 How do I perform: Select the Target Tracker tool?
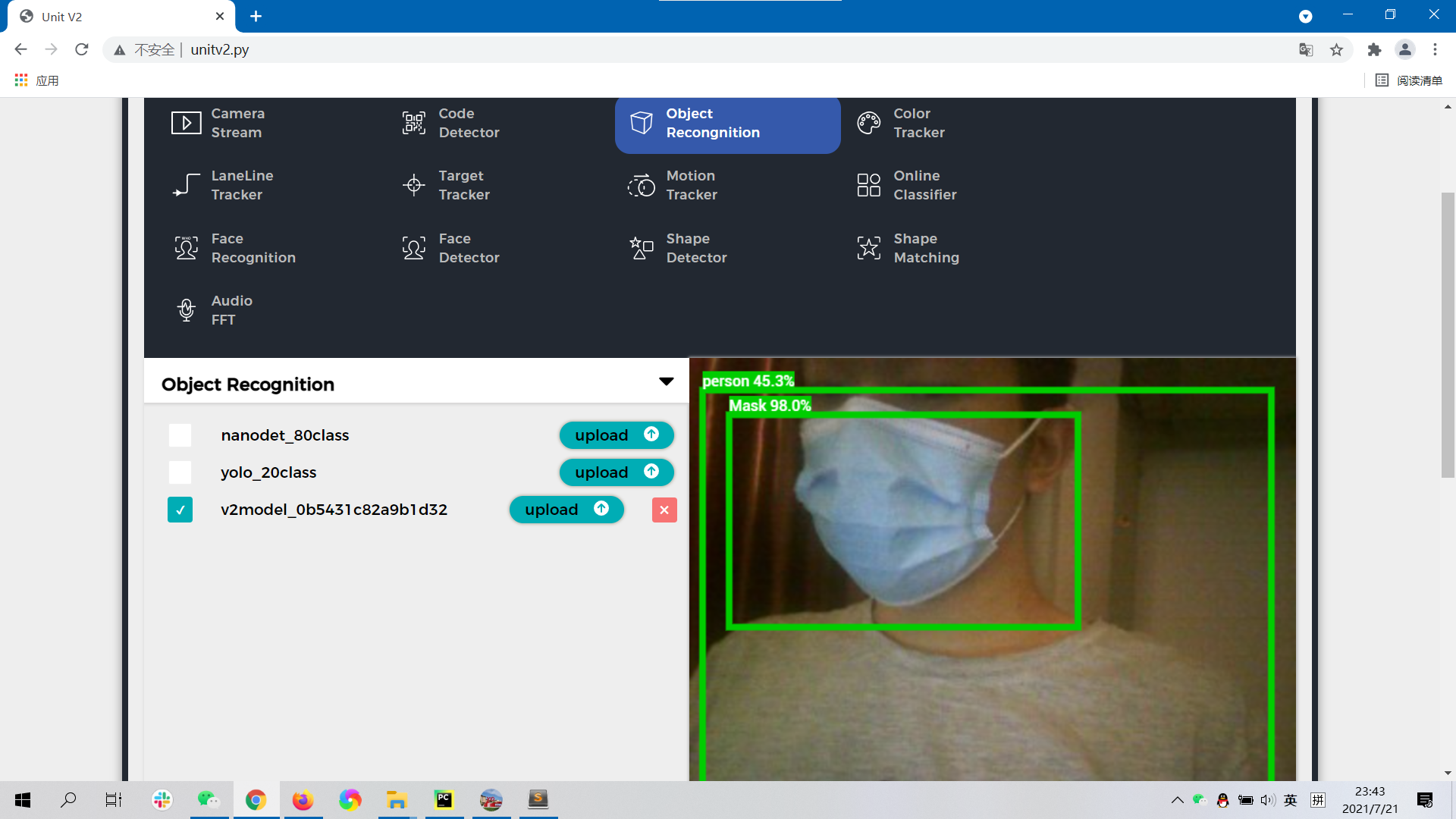click(464, 185)
